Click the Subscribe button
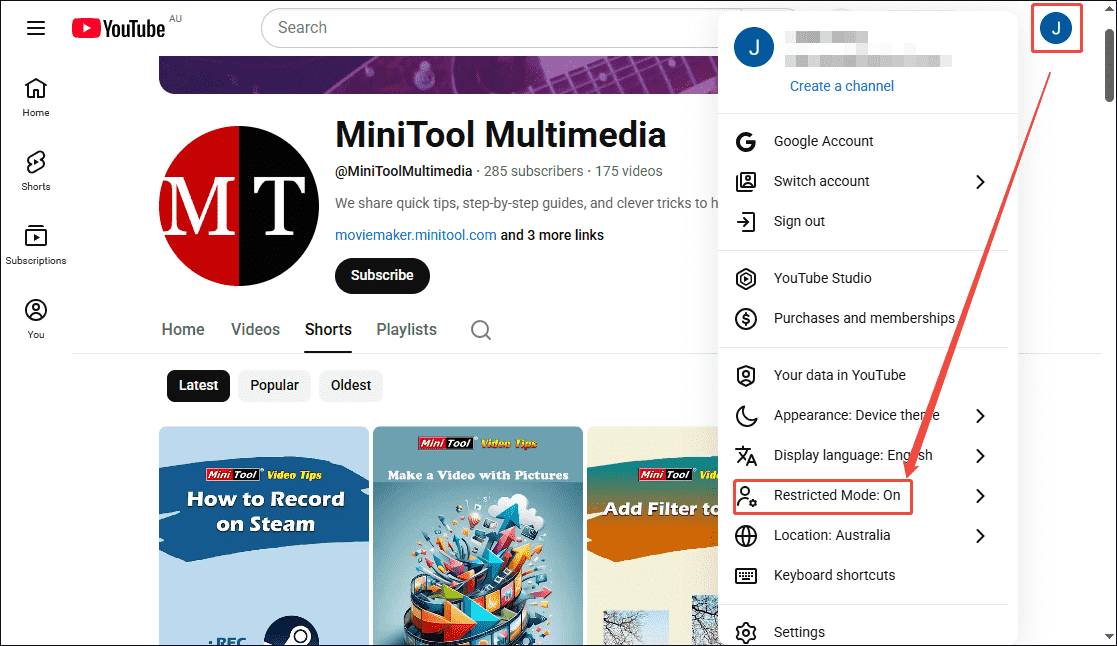The image size is (1117, 646). tap(382, 276)
